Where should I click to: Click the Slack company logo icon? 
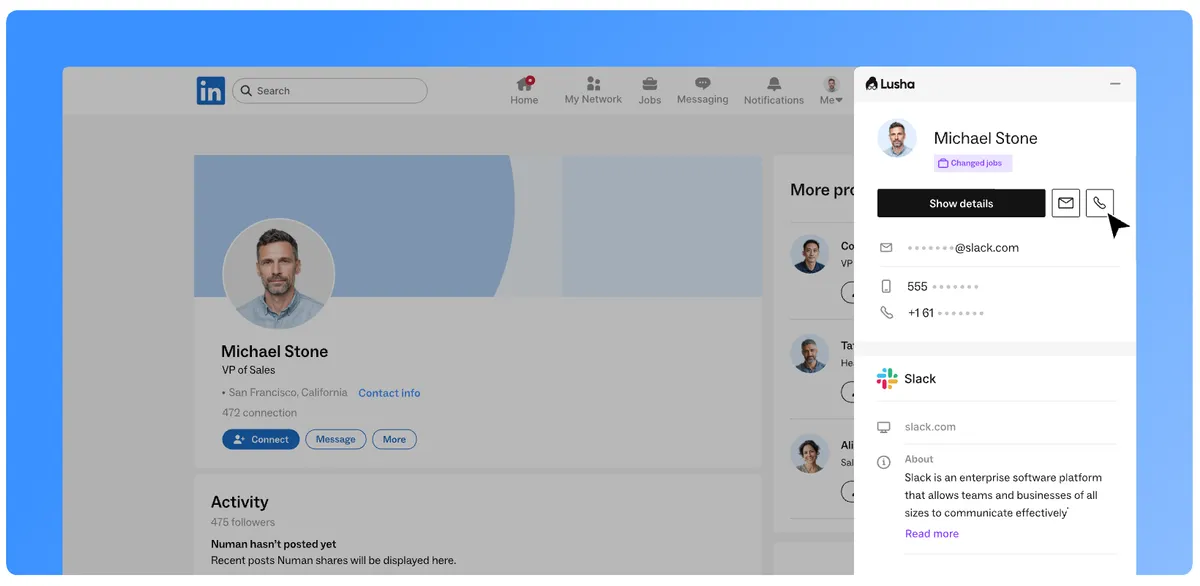coord(887,378)
